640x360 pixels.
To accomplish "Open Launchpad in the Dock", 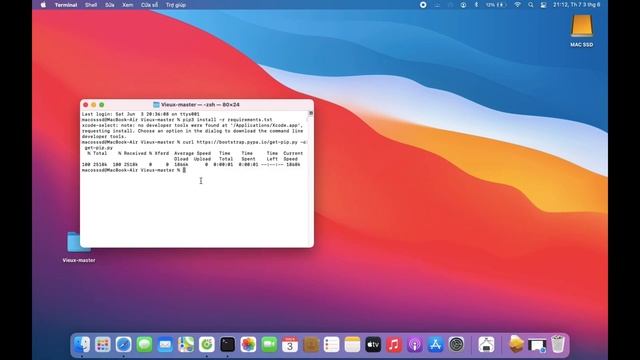I will [x=102, y=344].
